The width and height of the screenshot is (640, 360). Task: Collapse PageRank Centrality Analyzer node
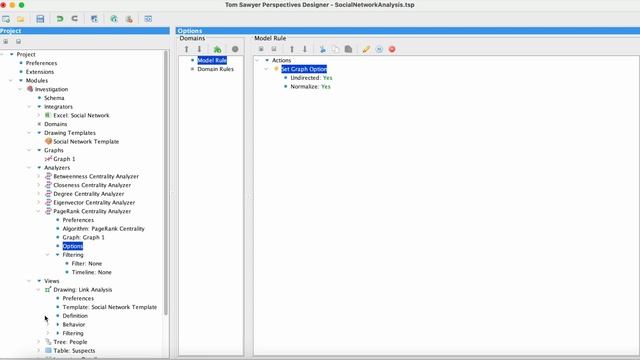(38, 211)
